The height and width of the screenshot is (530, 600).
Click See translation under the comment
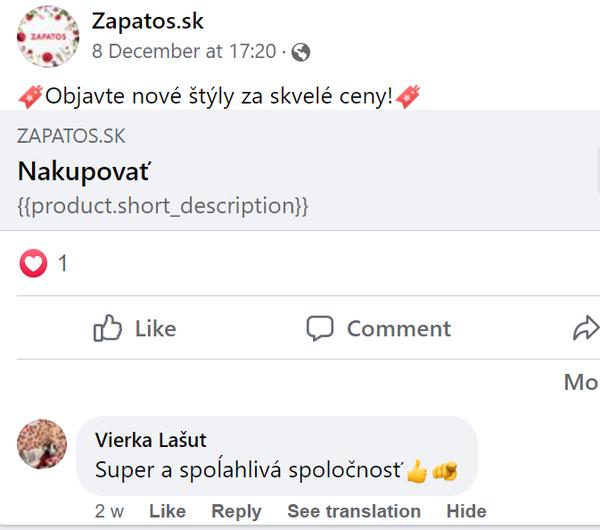[354, 511]
